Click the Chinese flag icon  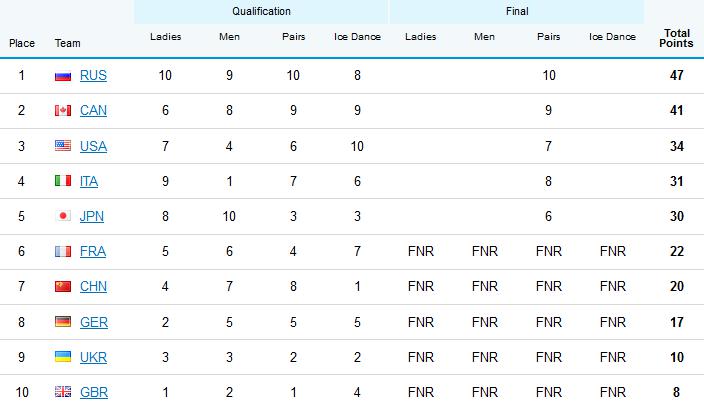pyautogui.click(x=63, y=287)
